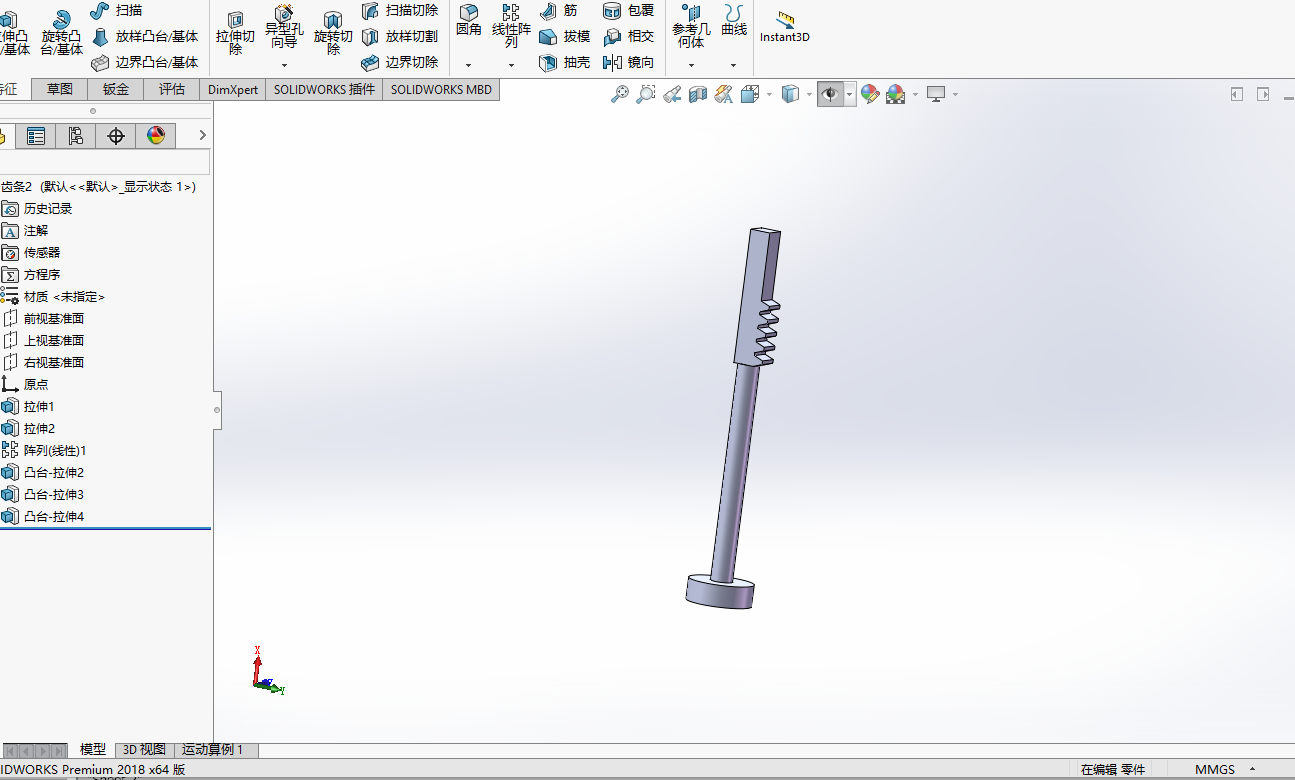Select 前视基准面 plane in tree
Screen dimensions: 1295x780
point(54,319)
